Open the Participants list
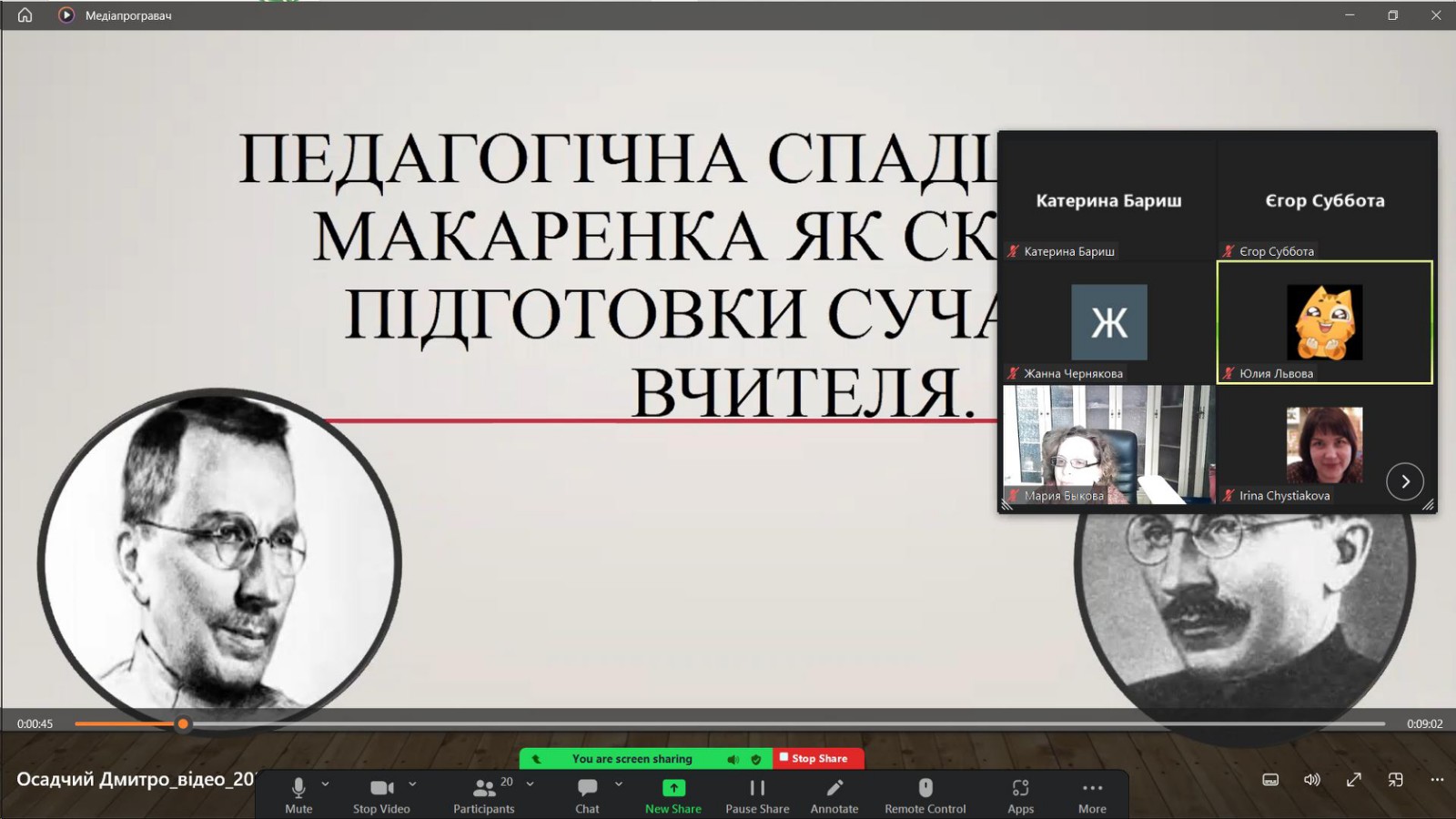Viewport: 1456px width, 819px height. tap(484, 788)
